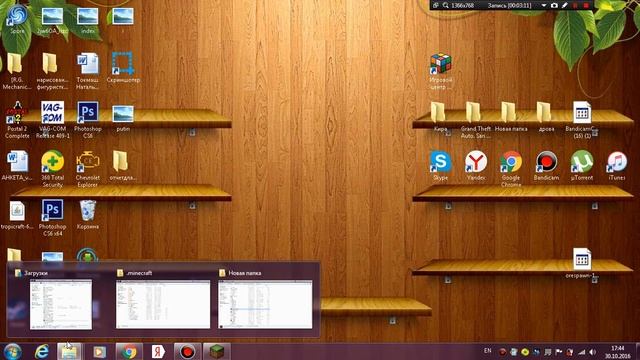Screen dimensions: 640x360
Task: Open the нарисован фигуристк folder
Action: point(50,64)
